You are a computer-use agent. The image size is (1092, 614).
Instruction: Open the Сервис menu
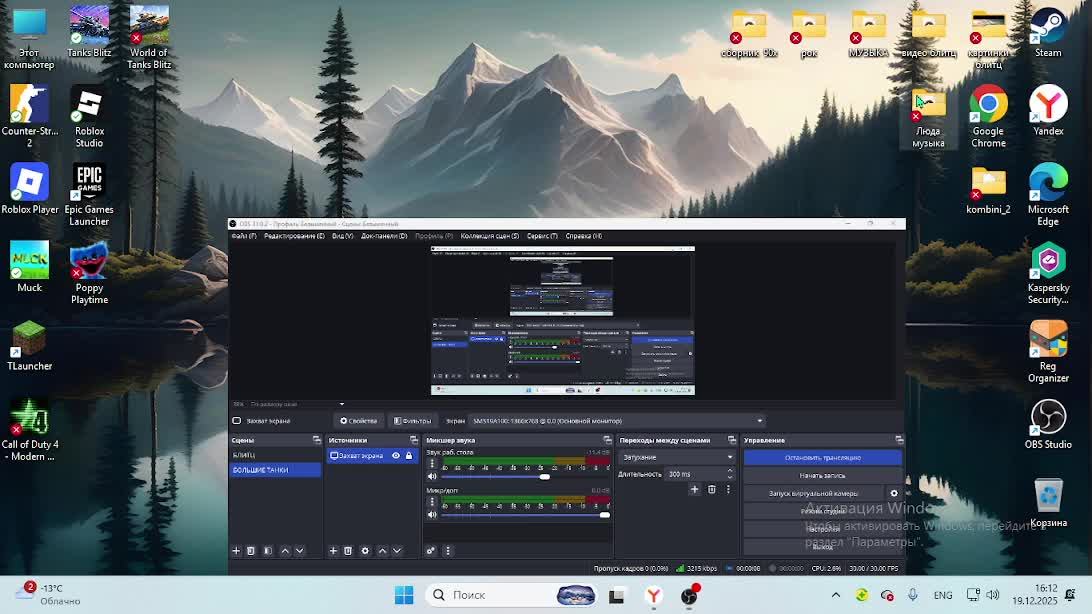pyautogui.click(x=541, y=236)
